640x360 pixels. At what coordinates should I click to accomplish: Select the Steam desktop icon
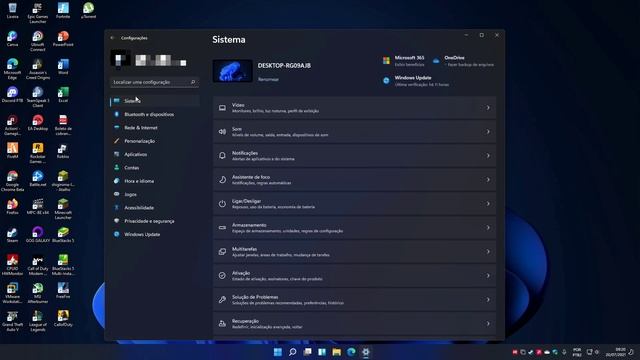12,234
